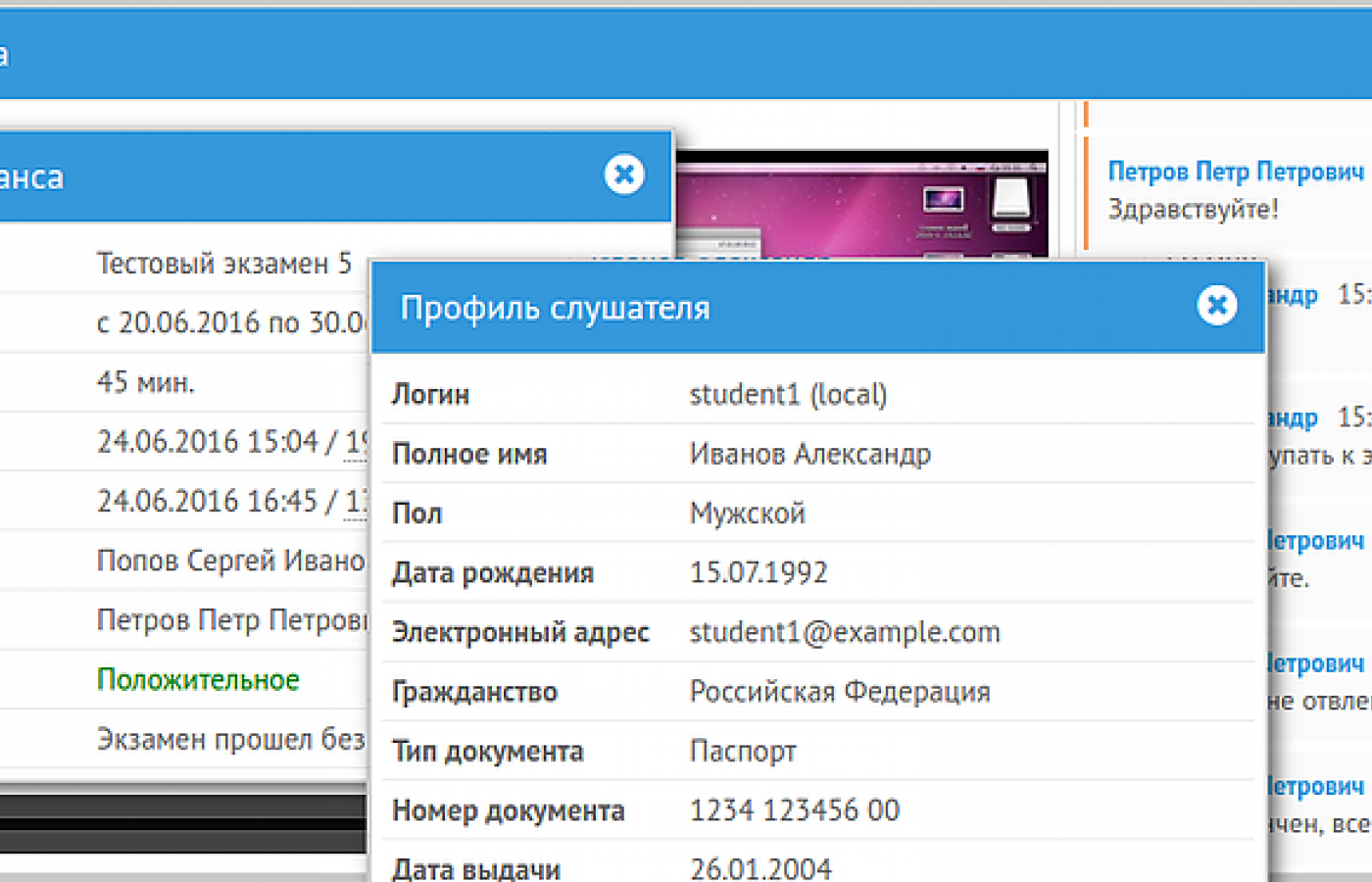1372x882 pixels.
Task: Select exam period starting с 20.06.2016
Action: pos(232,322)
